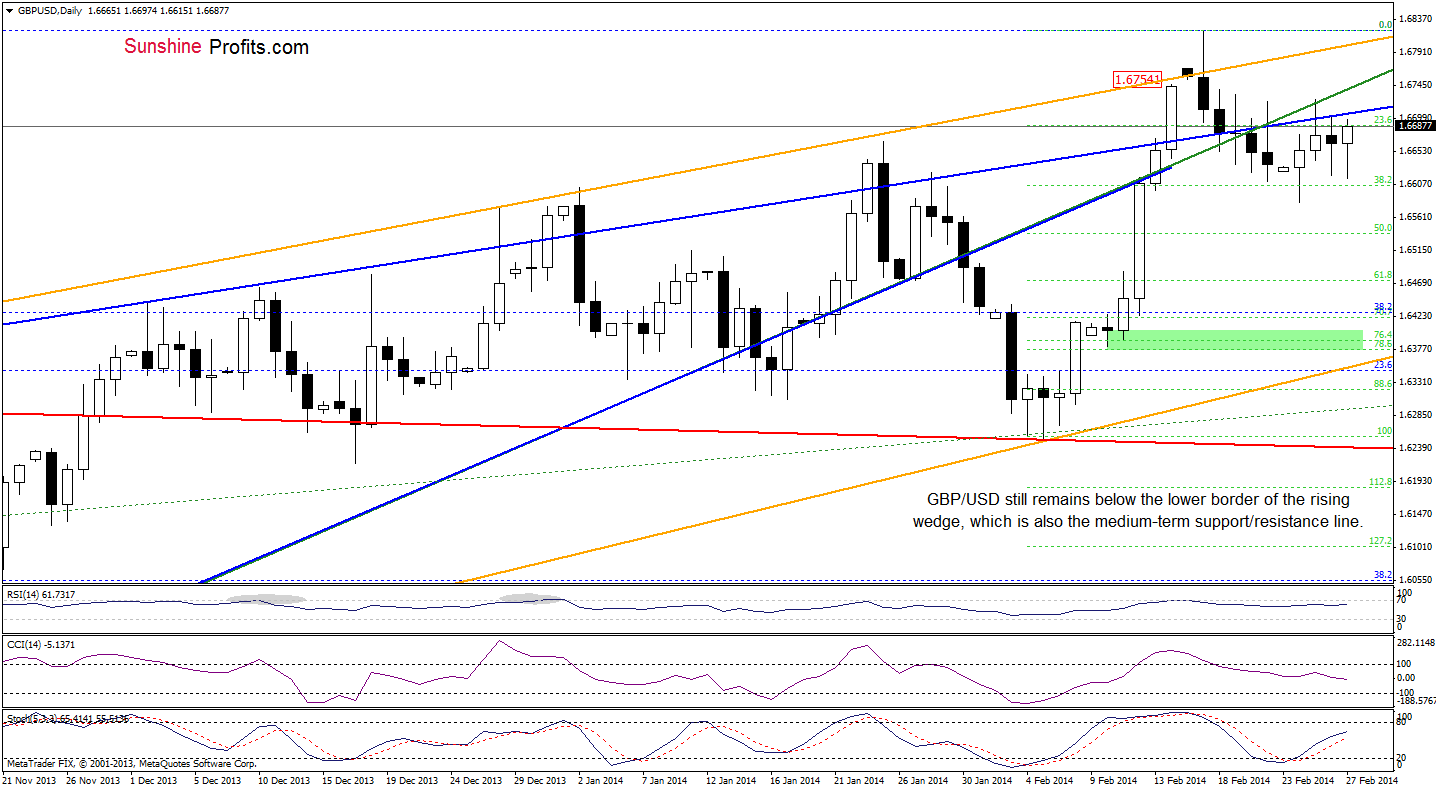Screen dimensions: 1436x789
Task: Click the 1.67450 price axis label
Action: [1416, 85]
